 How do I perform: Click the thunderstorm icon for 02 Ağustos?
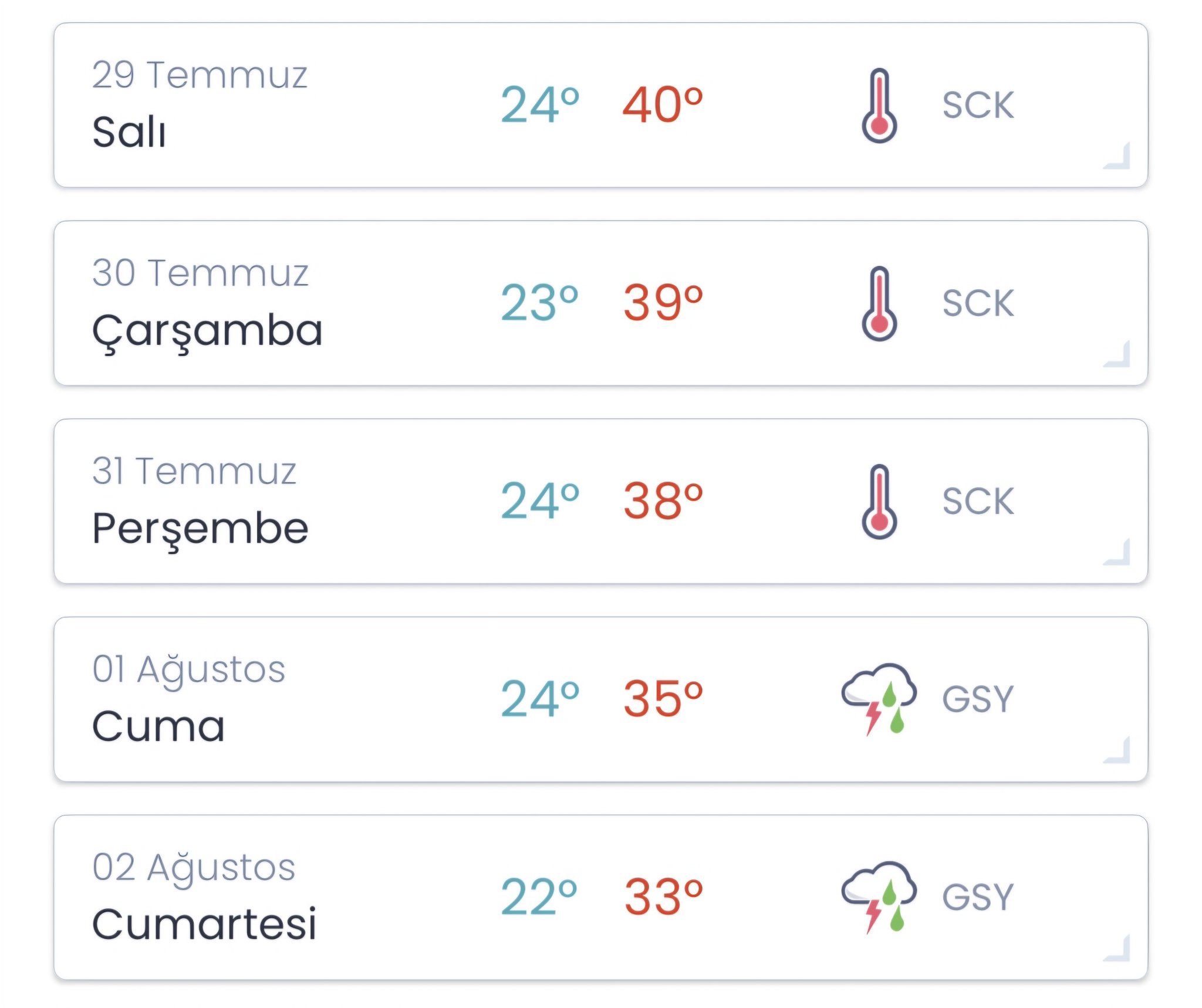coord(879,897)
